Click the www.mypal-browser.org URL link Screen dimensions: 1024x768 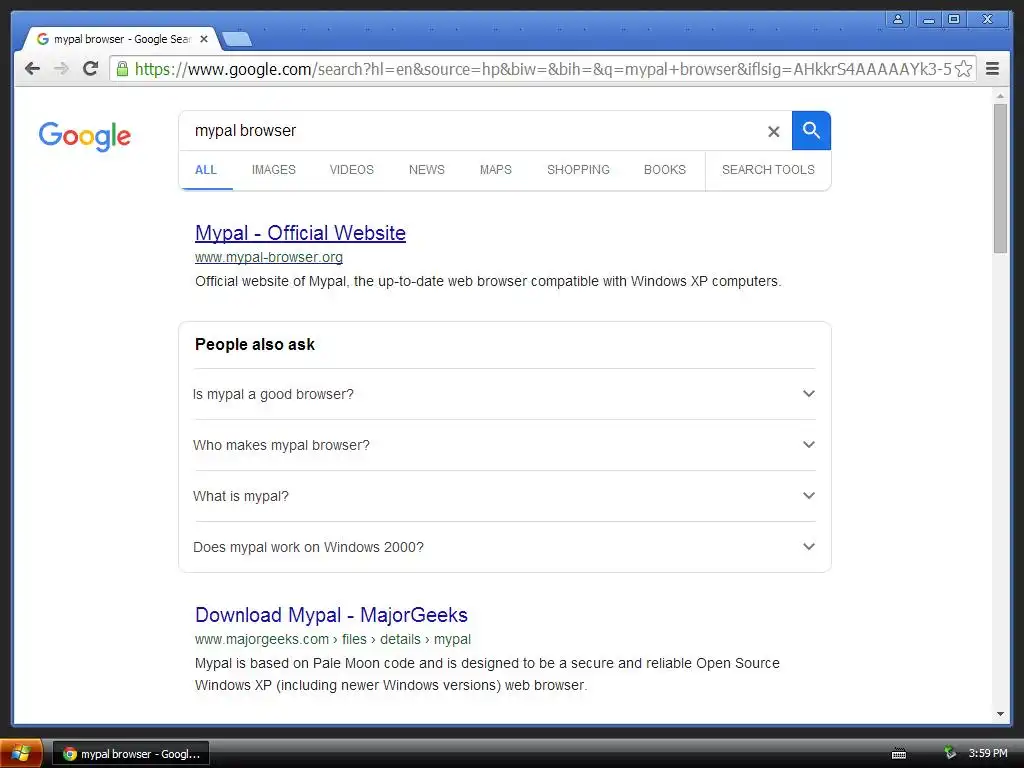pos(268,257)
